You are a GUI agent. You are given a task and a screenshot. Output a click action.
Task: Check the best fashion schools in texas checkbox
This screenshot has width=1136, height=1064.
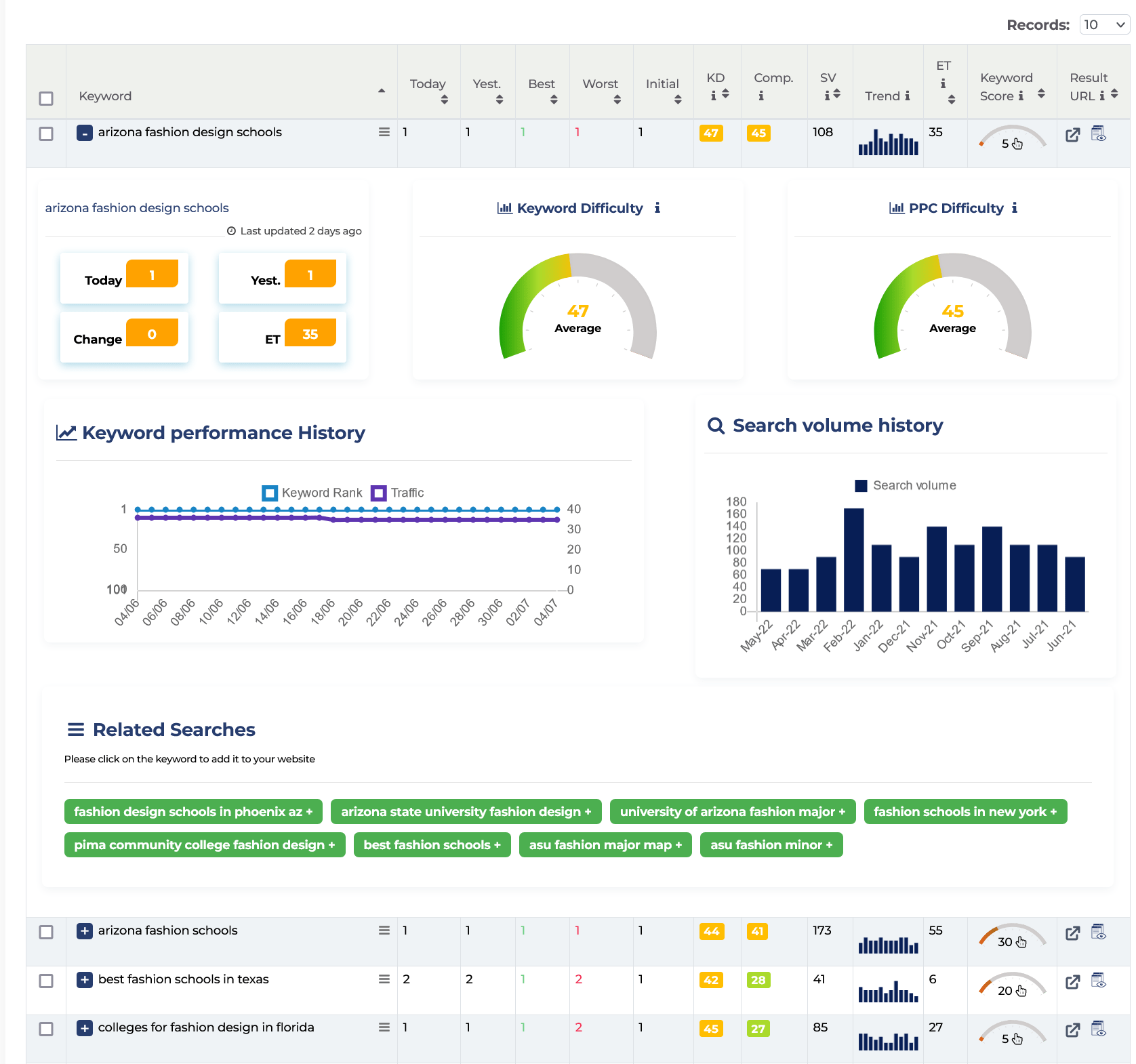[46, 981]
